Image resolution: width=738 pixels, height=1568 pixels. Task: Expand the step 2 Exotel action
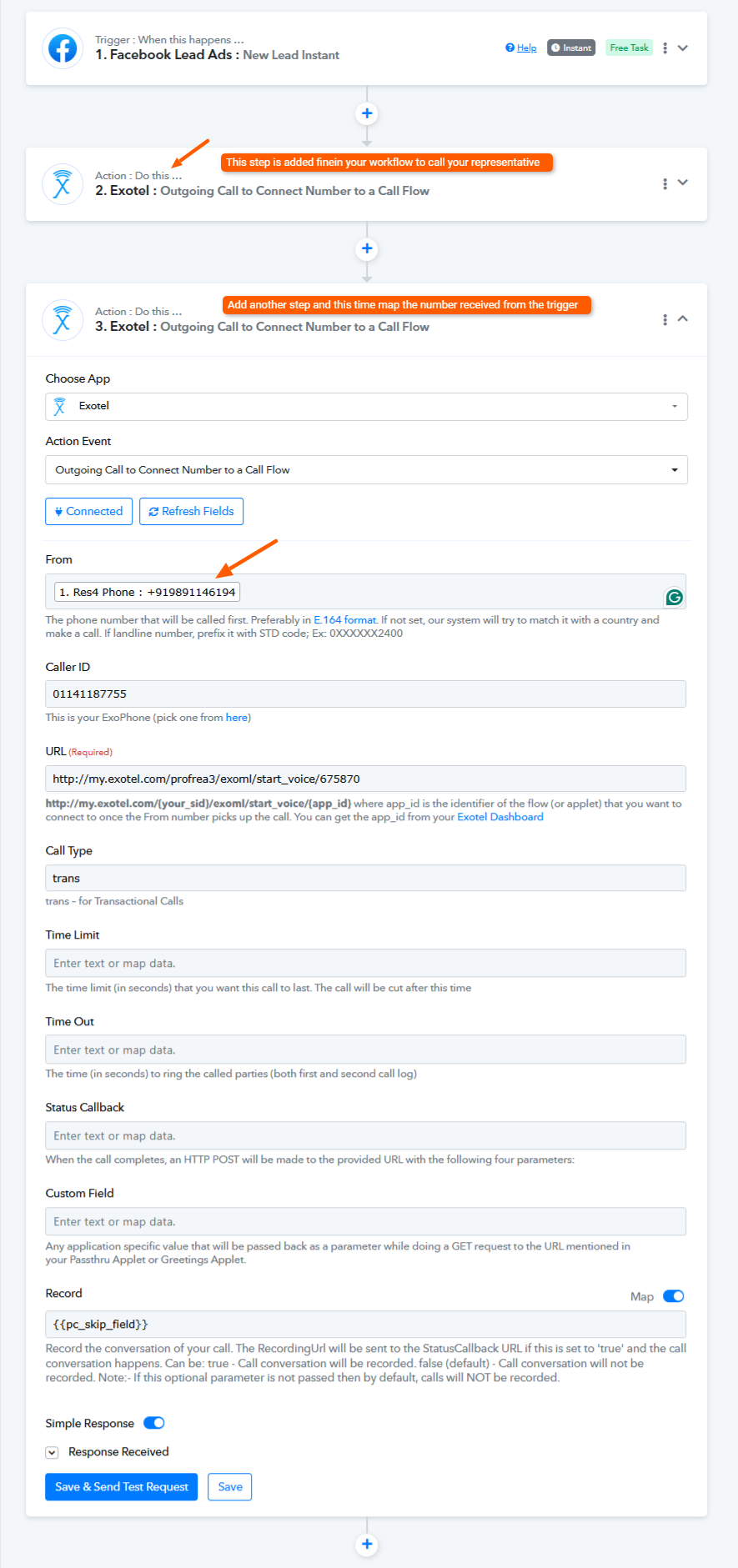683,183
